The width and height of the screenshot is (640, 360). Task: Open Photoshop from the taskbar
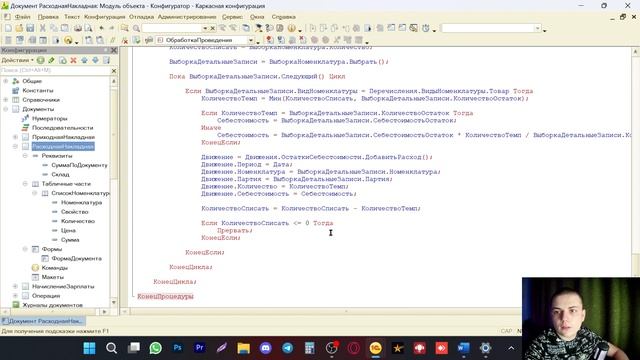178,348
